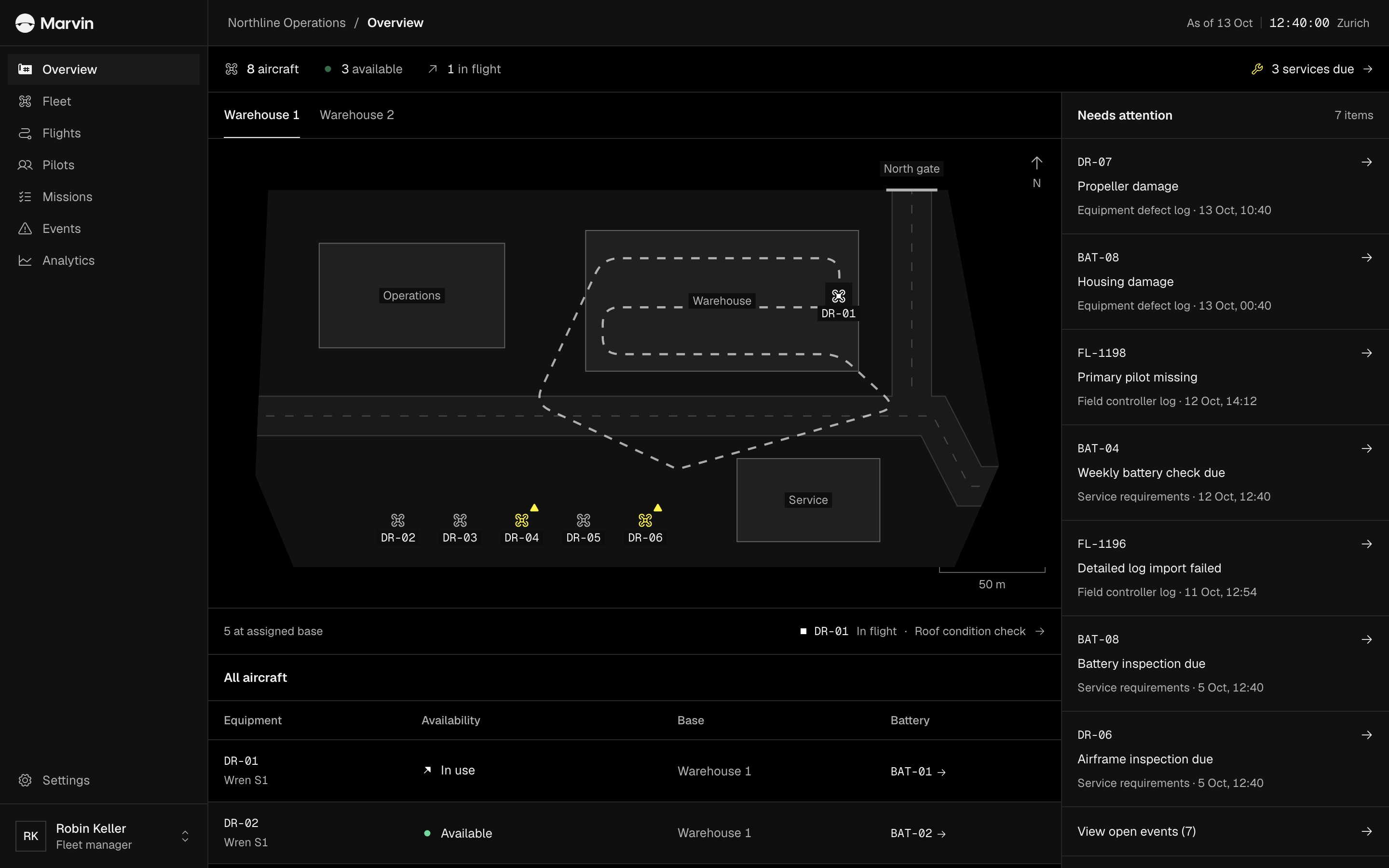Click the DR-01 drone icon on the map
The width and height of the screenshot is (1389, 868).
click(839, 296)
